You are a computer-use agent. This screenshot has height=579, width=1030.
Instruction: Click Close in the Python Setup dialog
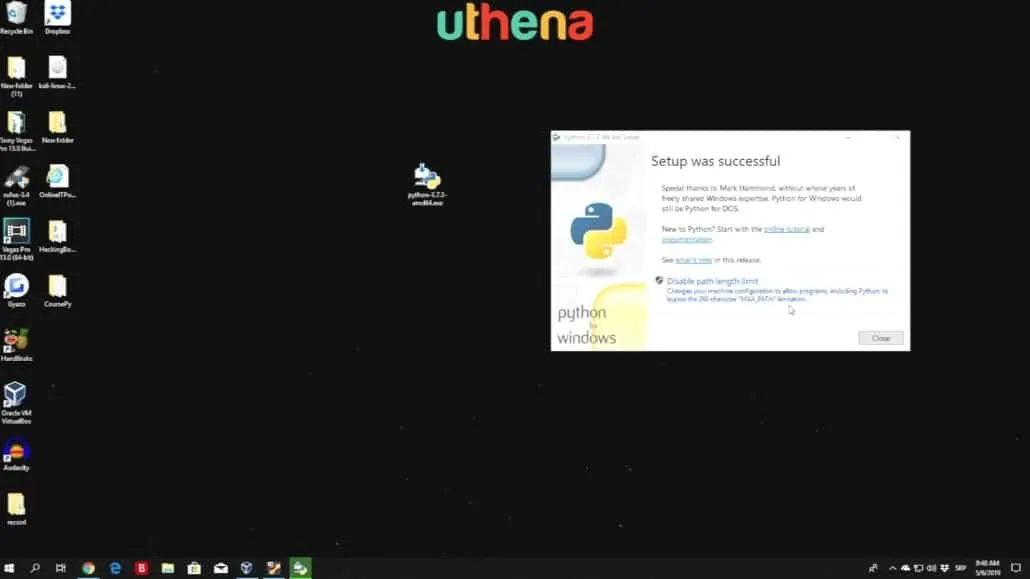coord(880,338)
